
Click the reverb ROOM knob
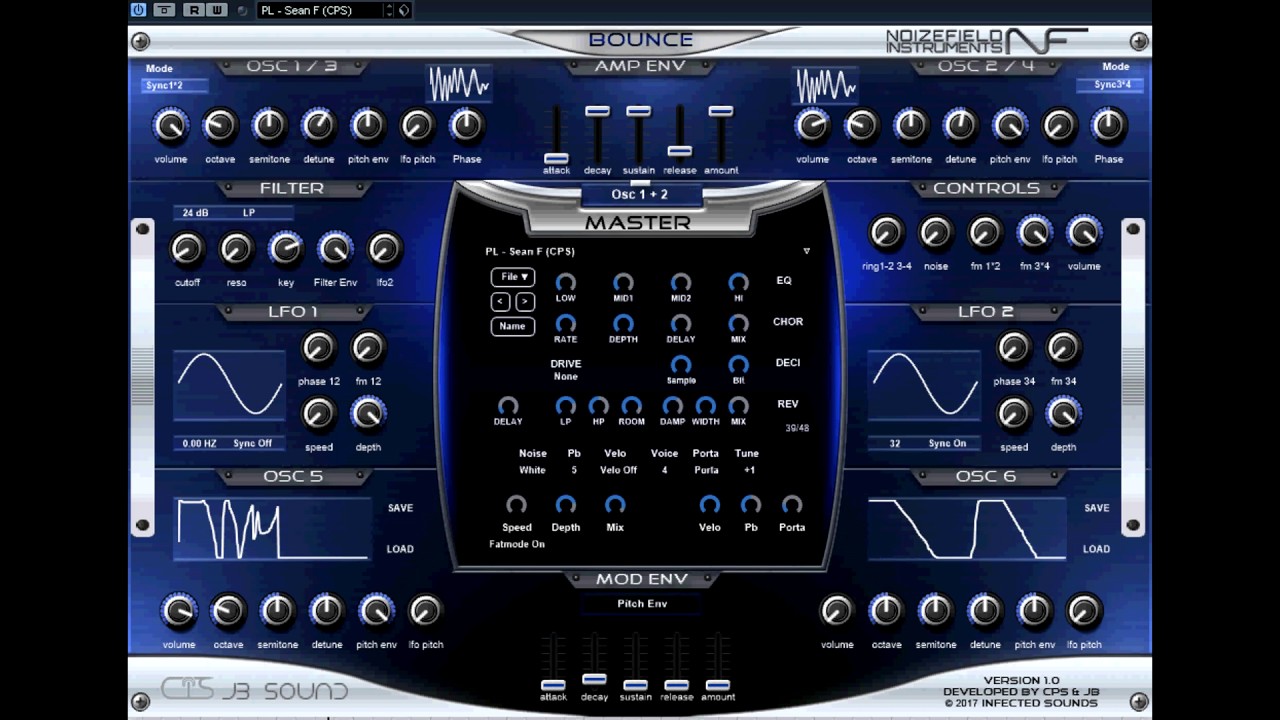[631, 406]
